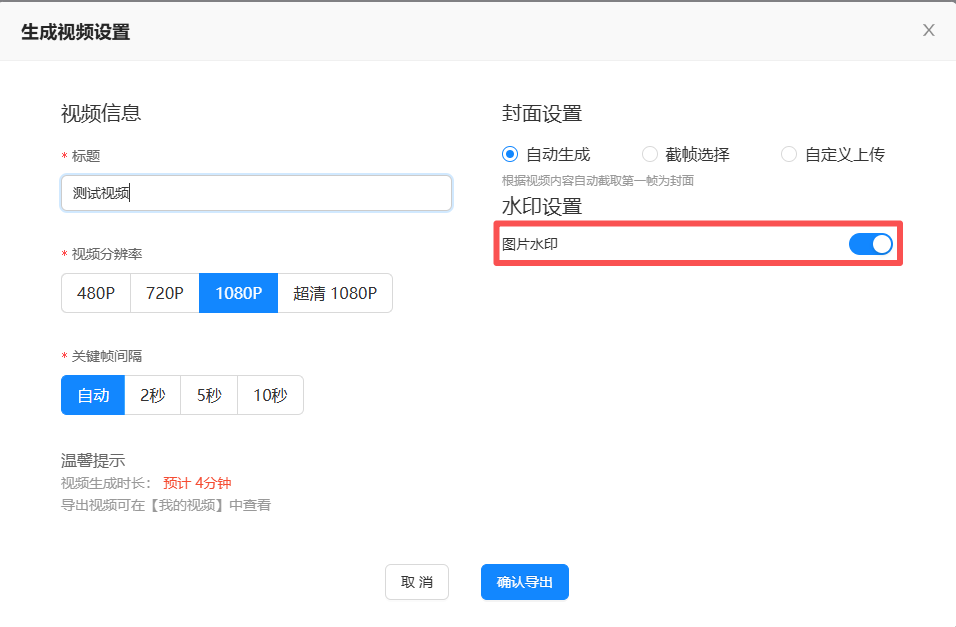Click the red 预计 4分钟 estimate text
The image size is (956, 627).
(197, 483)
